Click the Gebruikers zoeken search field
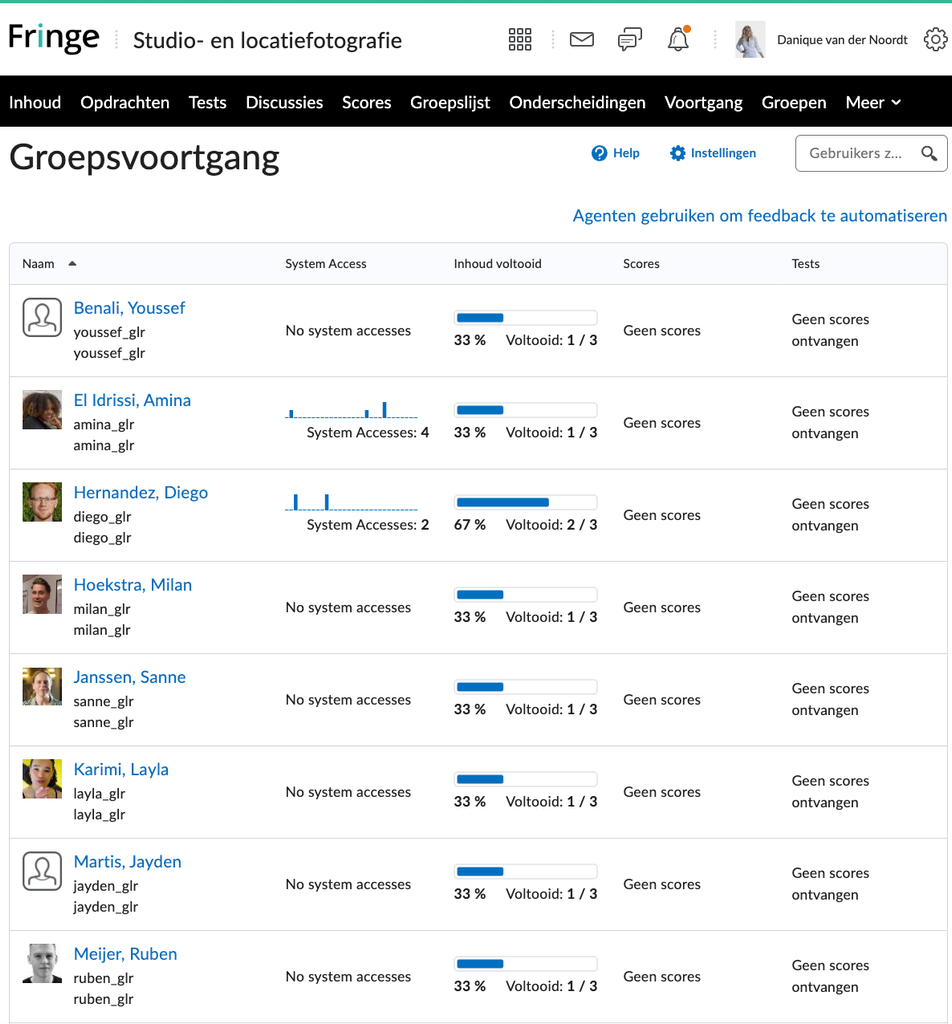 pos(855,154)
